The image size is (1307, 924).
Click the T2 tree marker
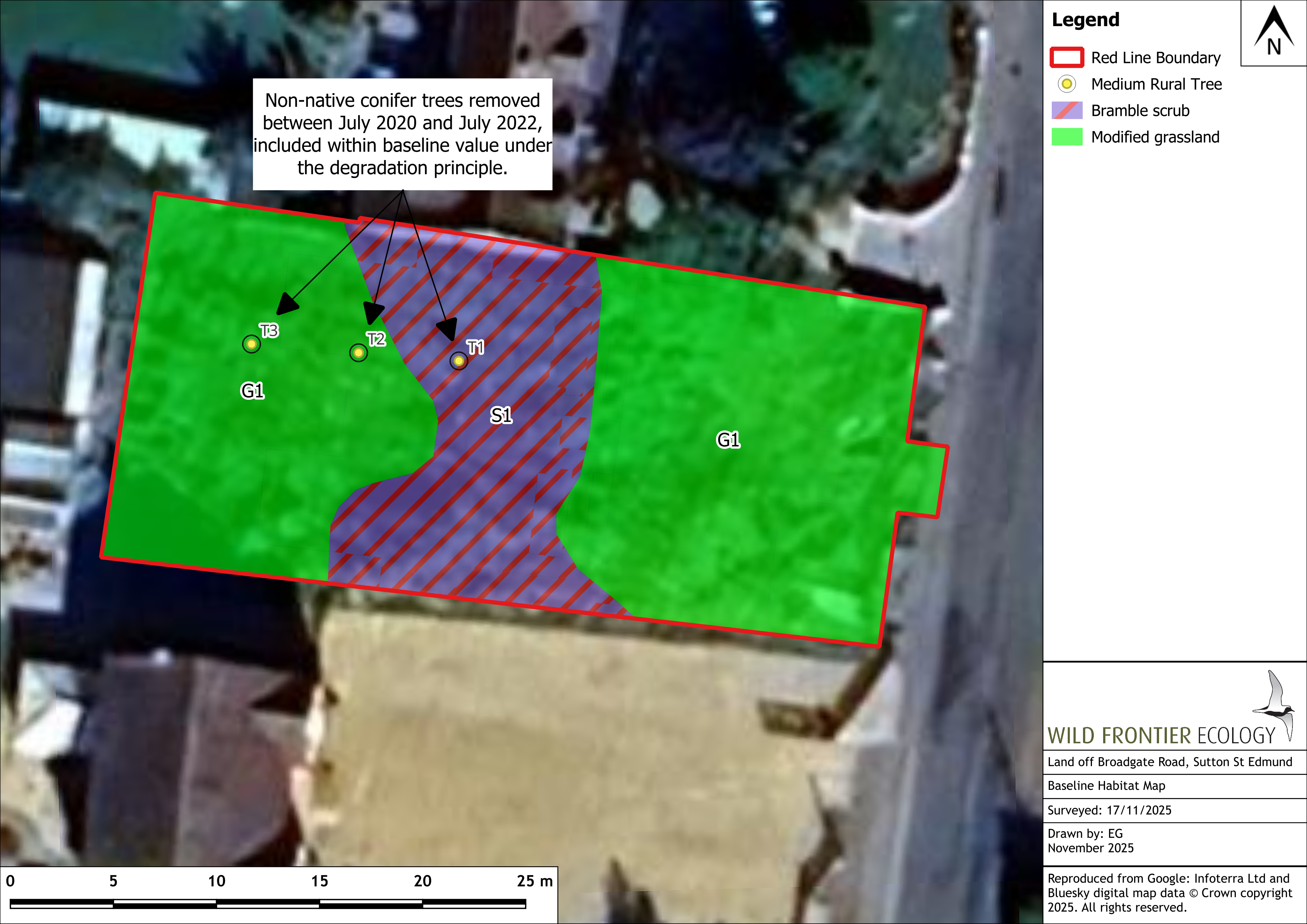pos(358,353)
